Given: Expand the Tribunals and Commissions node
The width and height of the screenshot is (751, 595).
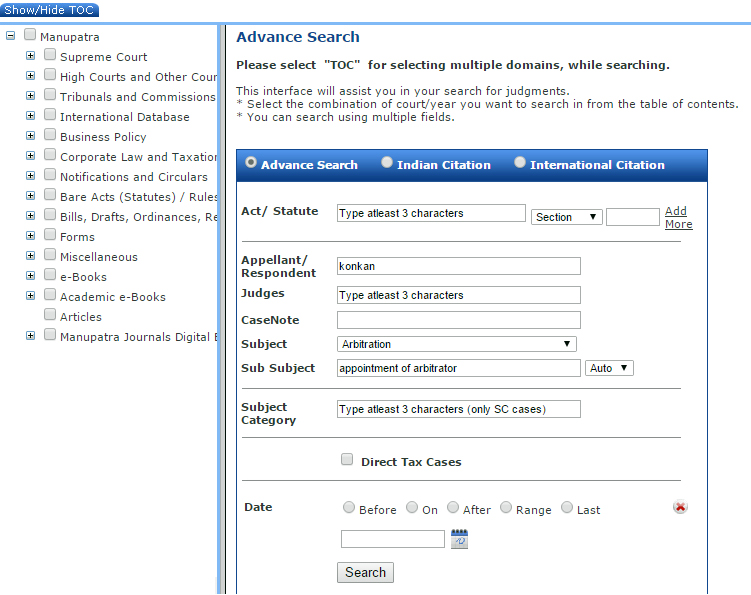Looking at the screenshot, I should click(x=31, y=96).
